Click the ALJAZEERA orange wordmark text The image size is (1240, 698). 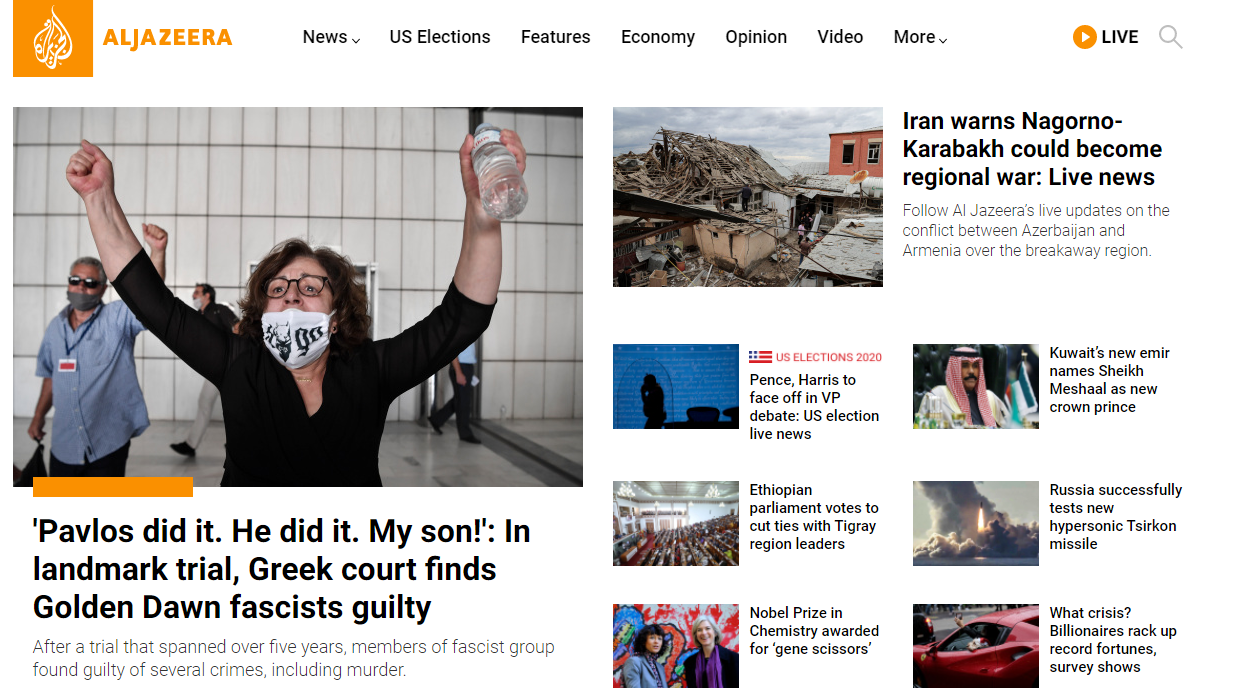tap(167, 38)
